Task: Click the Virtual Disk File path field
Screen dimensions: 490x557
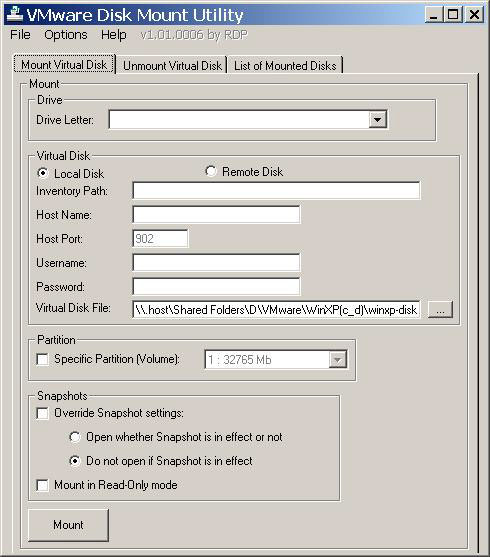Action: click(276, 310)
